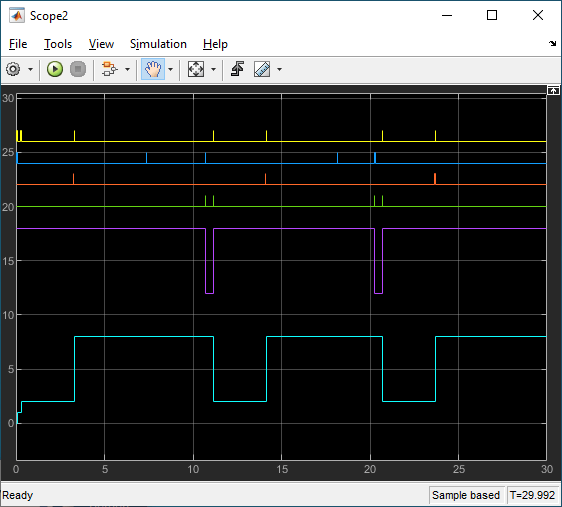Open the File menu
Image resolution: width=562 pixels, height=507 pixels.
(x=18, y=44)
